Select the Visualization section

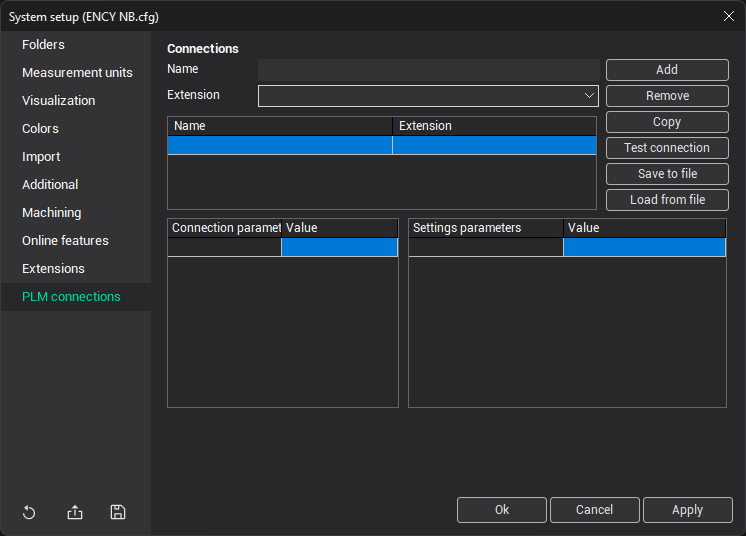click(59, 101)
